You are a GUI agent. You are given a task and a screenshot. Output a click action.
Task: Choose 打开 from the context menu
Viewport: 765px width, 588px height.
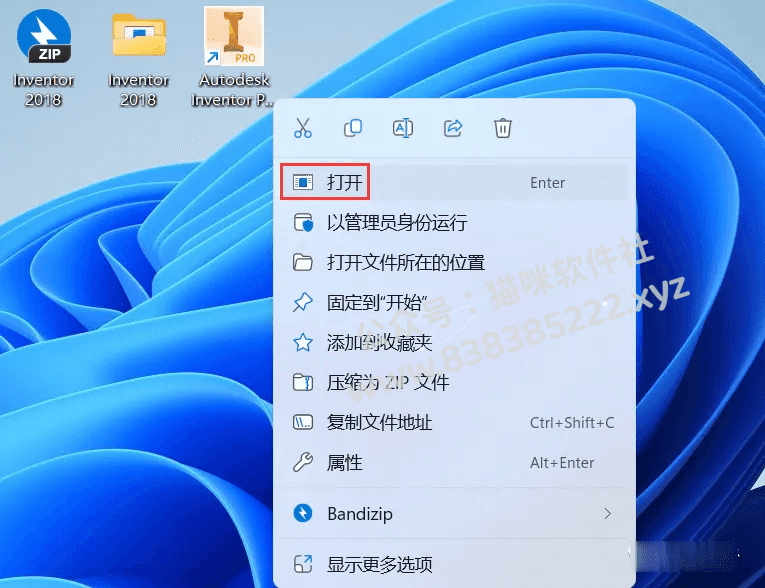pos(454,182)
